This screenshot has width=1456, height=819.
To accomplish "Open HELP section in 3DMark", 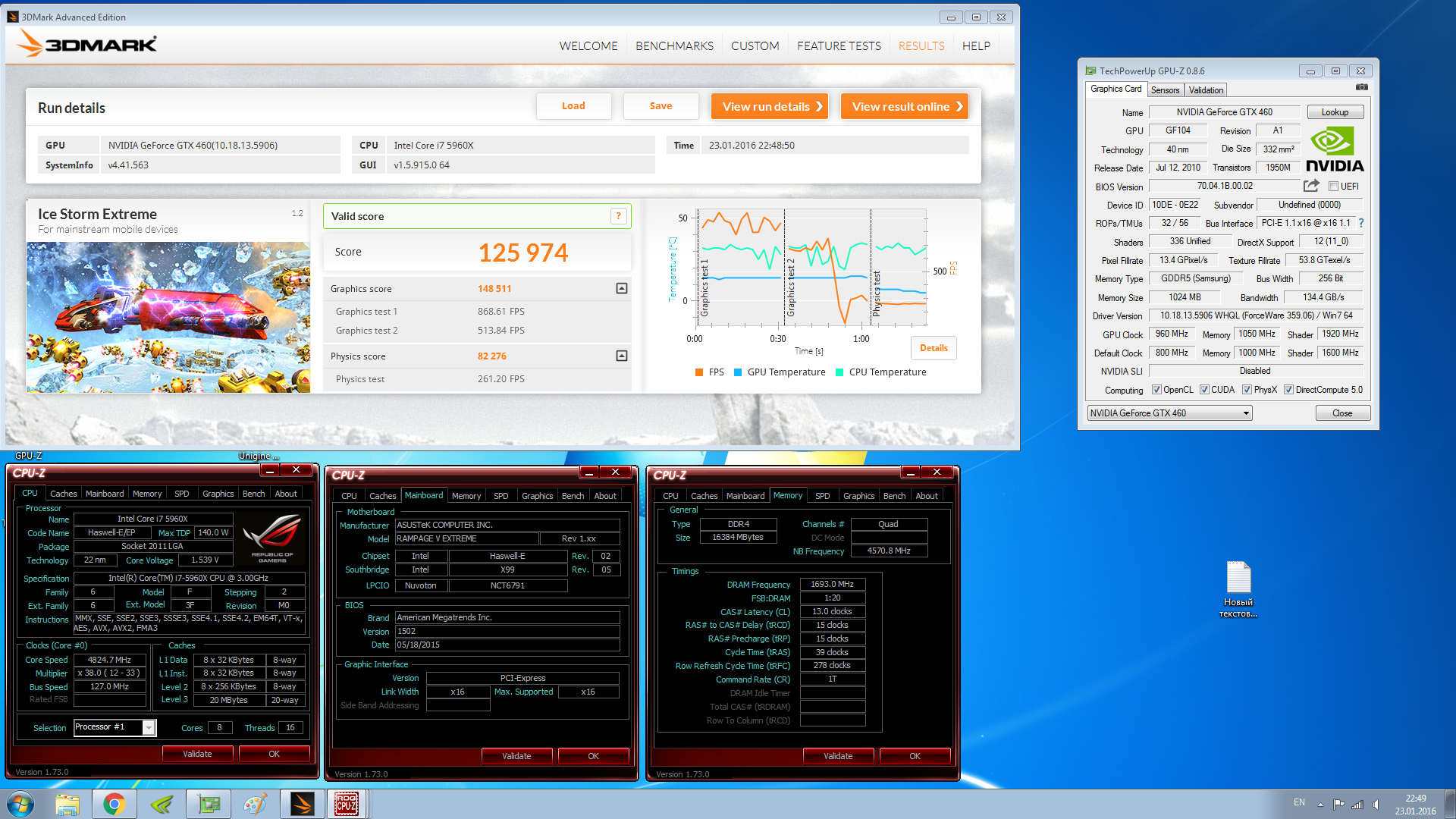I will (976, 46).
